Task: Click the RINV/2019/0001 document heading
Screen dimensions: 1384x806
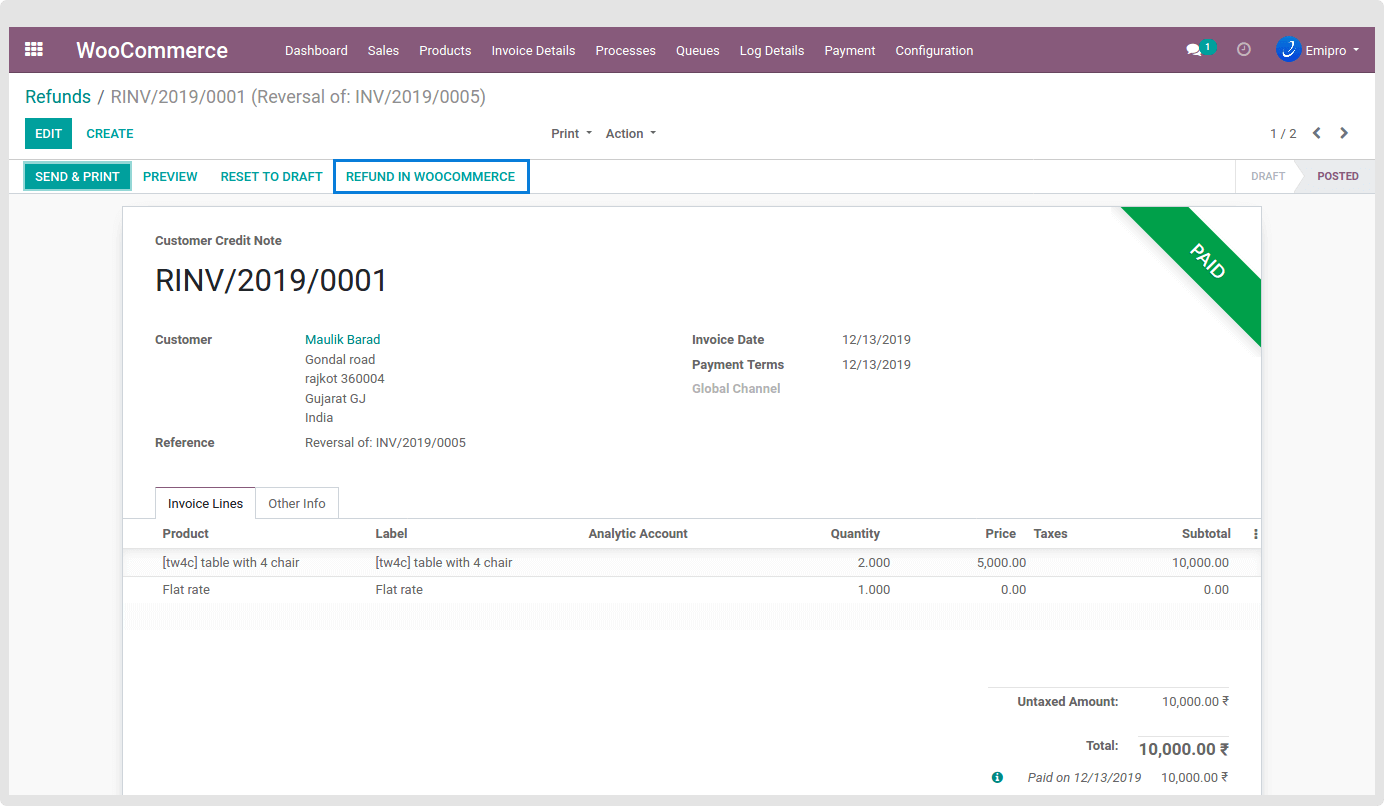Action: pyautogui.click(x=271, y=281)
